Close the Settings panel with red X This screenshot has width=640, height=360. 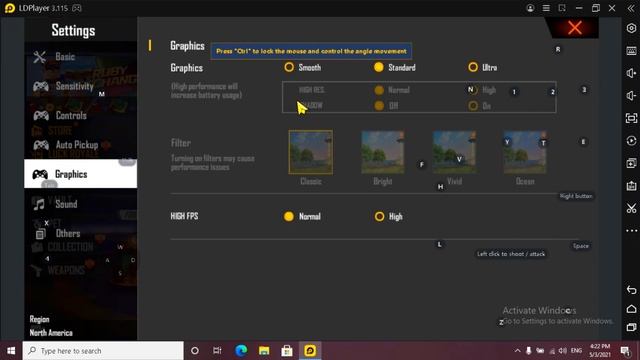(x=575, y=28)
